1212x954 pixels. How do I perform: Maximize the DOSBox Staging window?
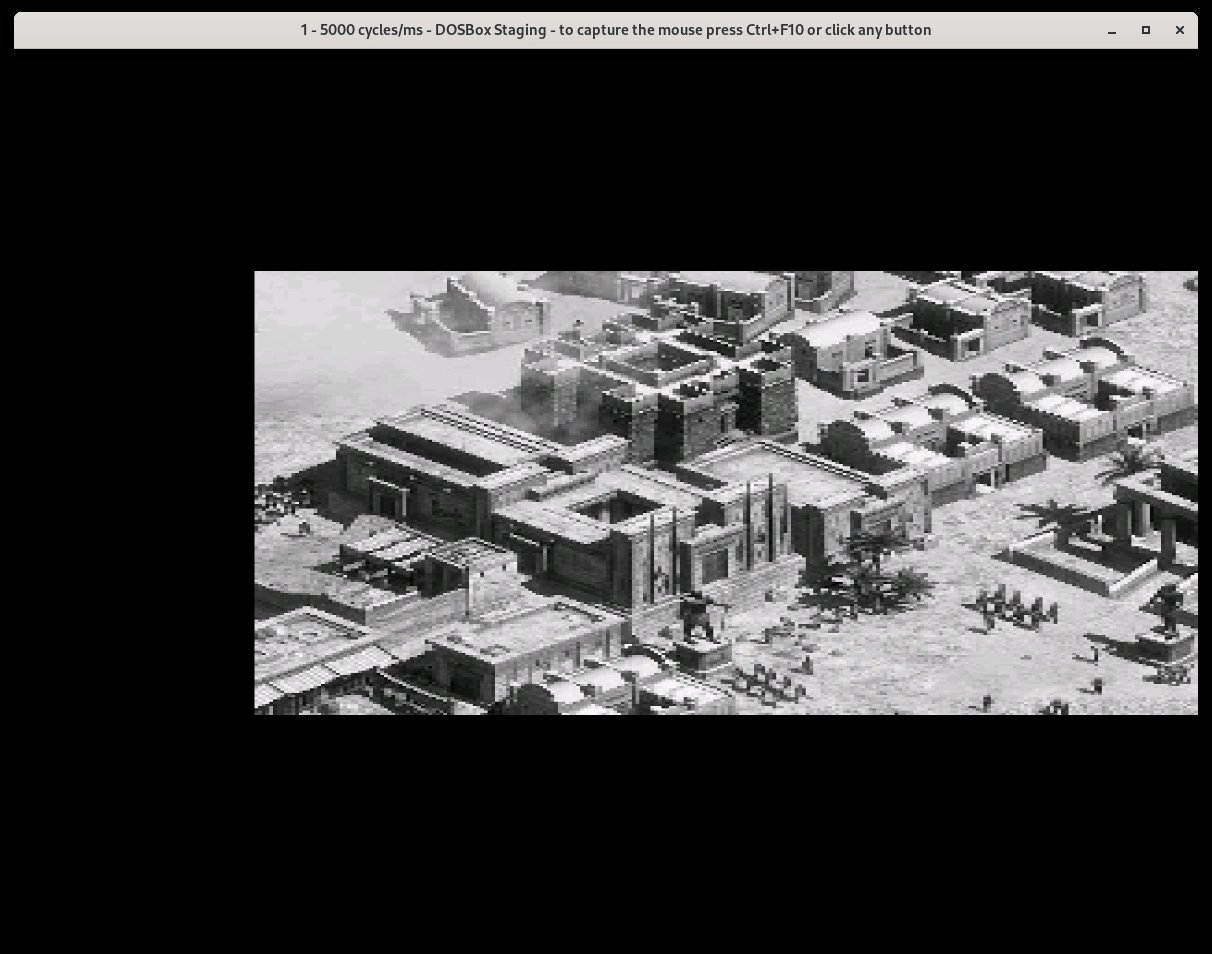coord(1146,30)
